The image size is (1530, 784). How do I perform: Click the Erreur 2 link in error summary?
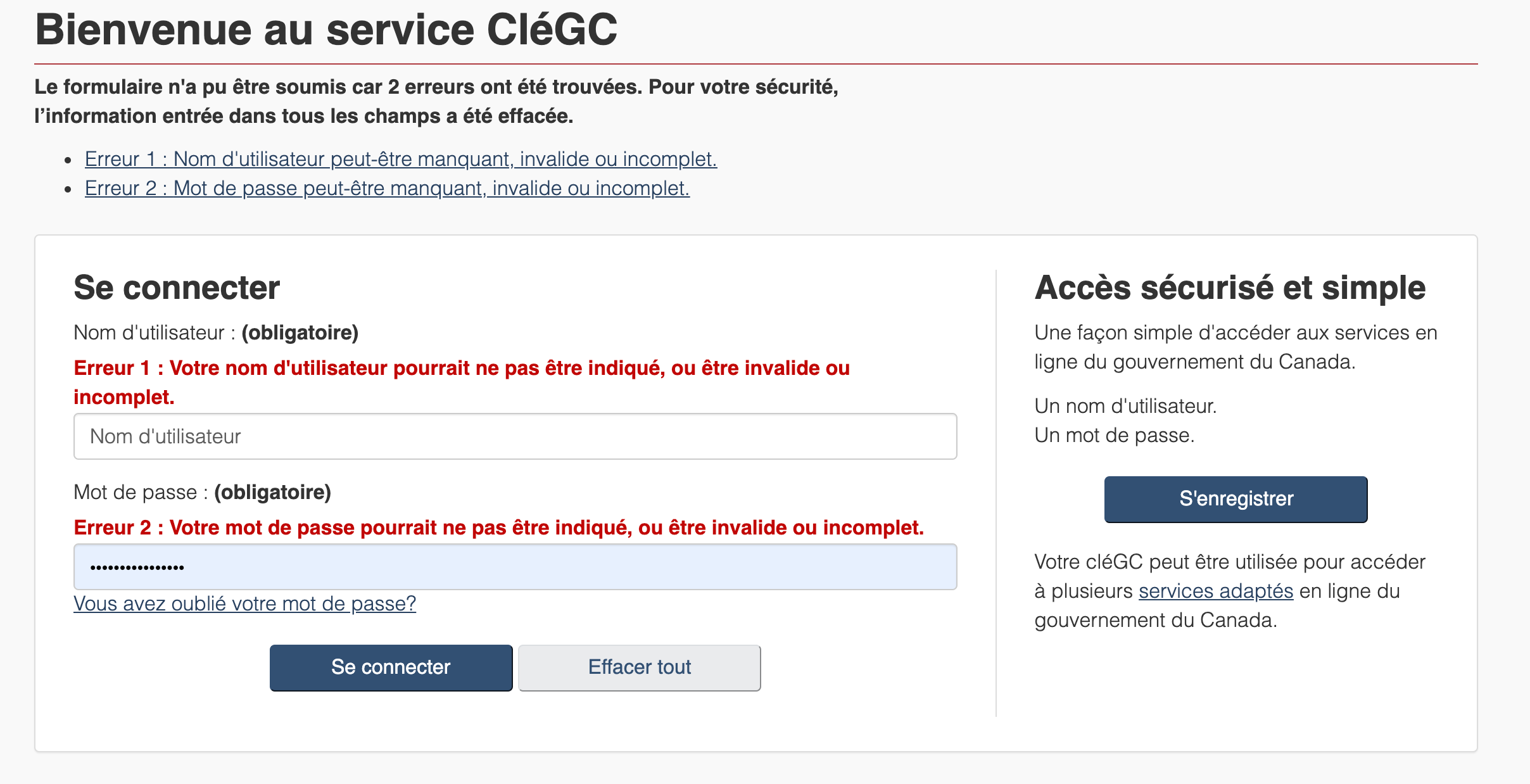click(x=387, y=188)
